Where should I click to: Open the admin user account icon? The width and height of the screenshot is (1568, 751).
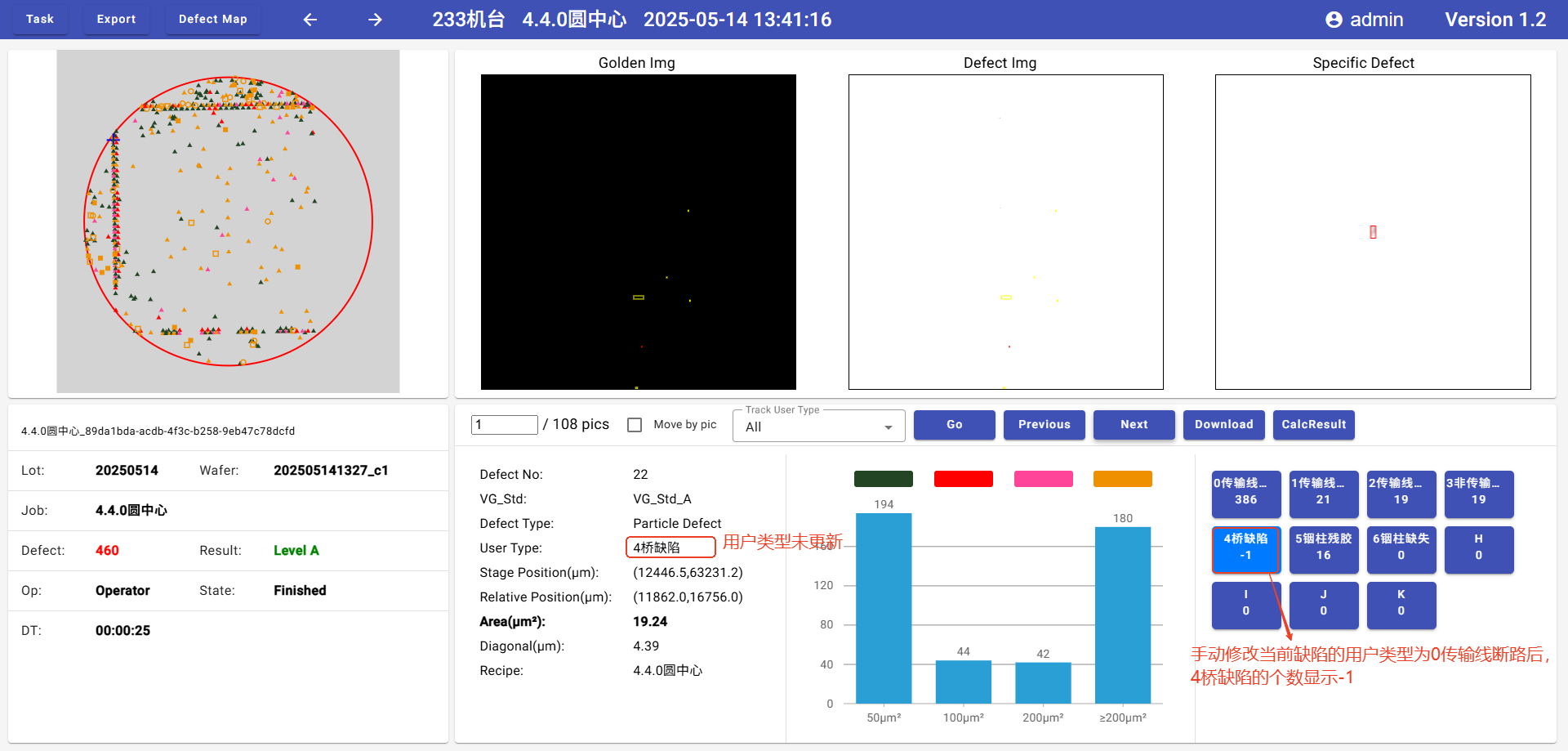(1334, 20)
